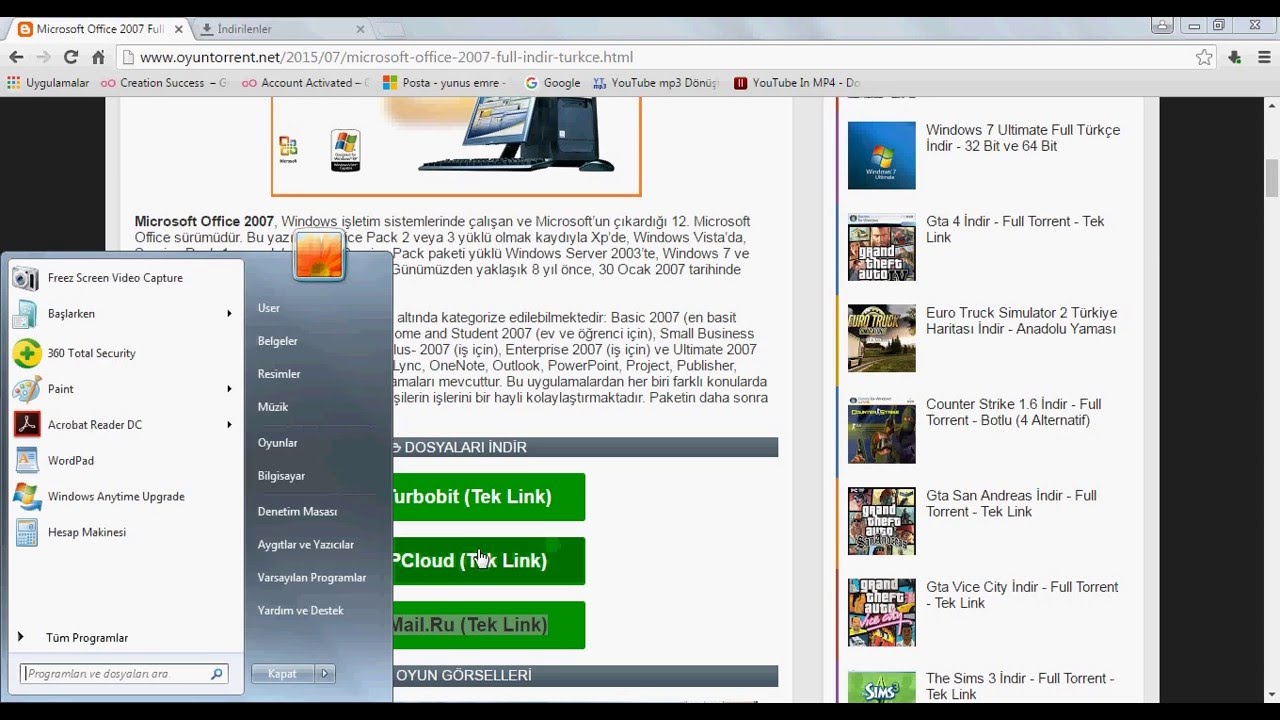Viewport: 1280px width, 720px height.
Task: Expand Paint recent files arrow
Action: point(229,389)
